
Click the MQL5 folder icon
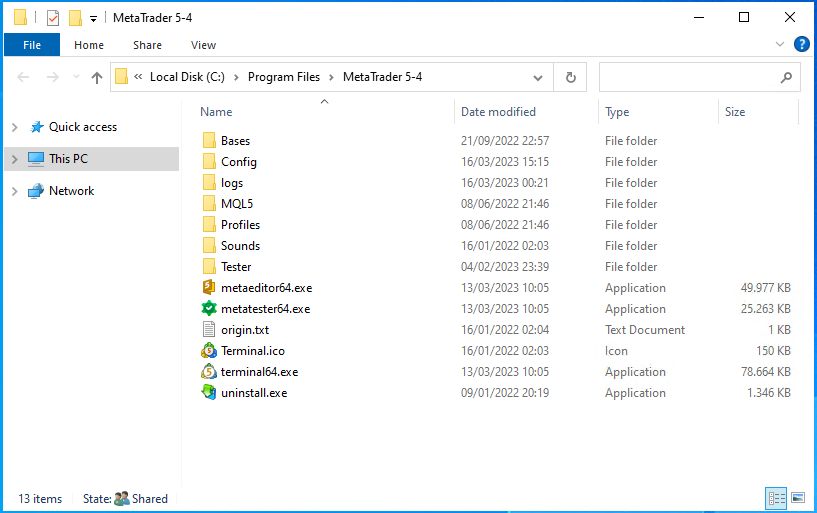click(209, 204)
